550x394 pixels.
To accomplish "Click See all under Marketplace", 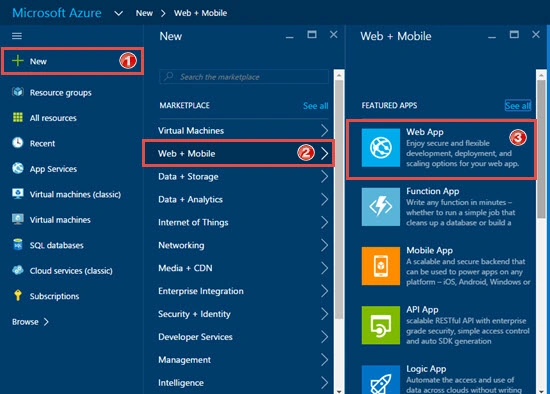I will tap(315, 106).
